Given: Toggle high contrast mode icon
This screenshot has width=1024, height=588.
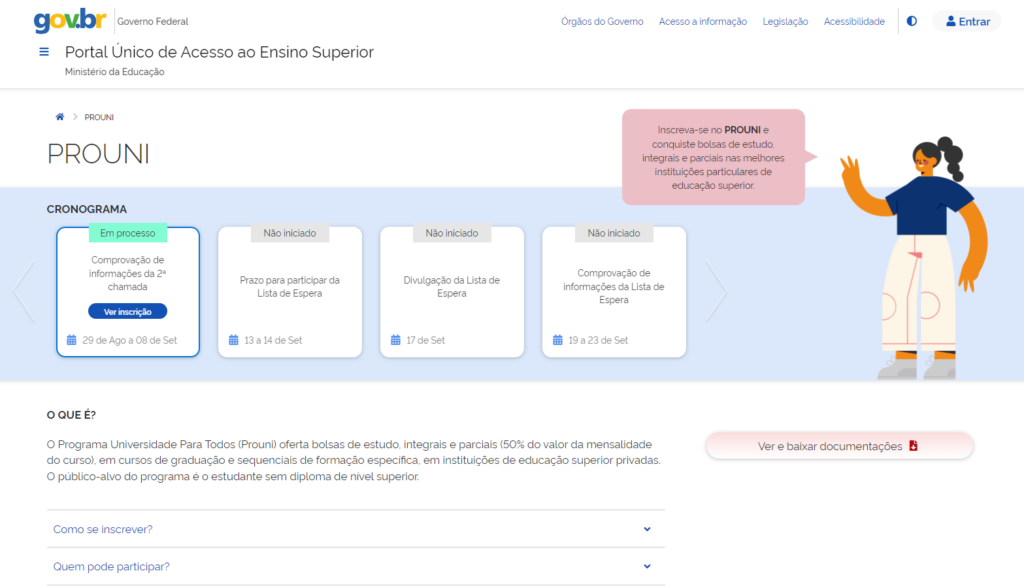Looking at the screenshot, I should tap(911, 21).
